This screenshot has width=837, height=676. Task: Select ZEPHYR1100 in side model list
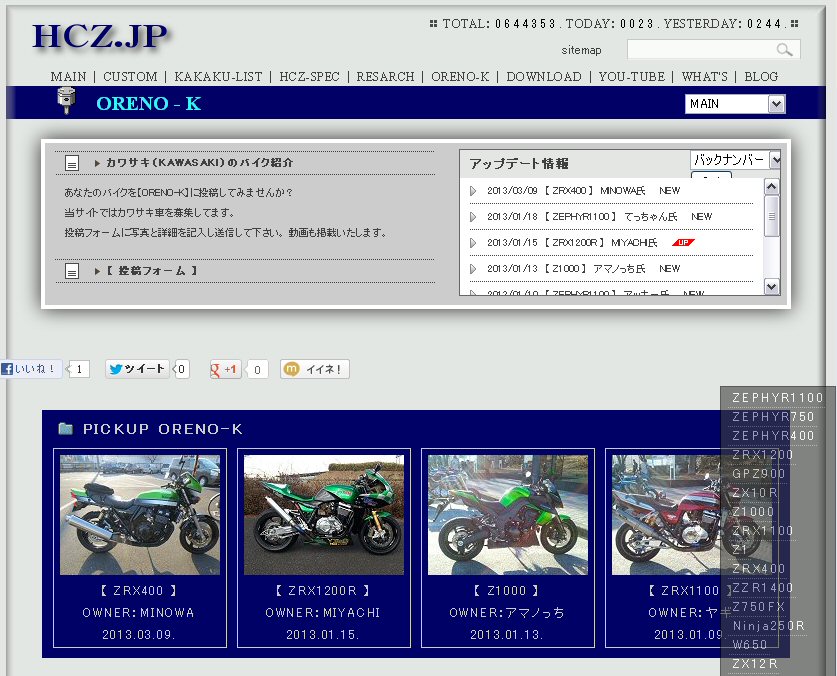pyautogui.click(x=778, y=398)
